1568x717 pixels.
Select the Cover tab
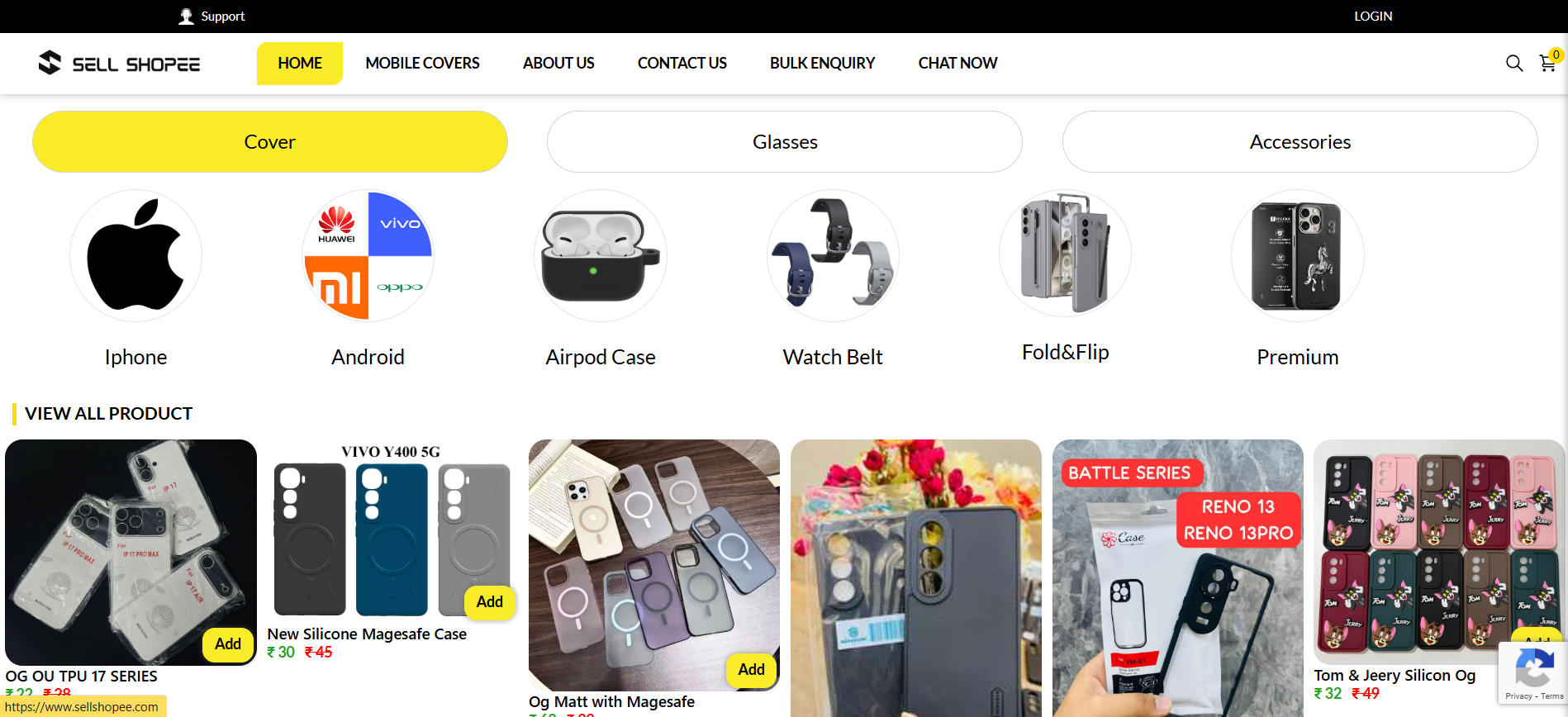(x=270, y=142)
